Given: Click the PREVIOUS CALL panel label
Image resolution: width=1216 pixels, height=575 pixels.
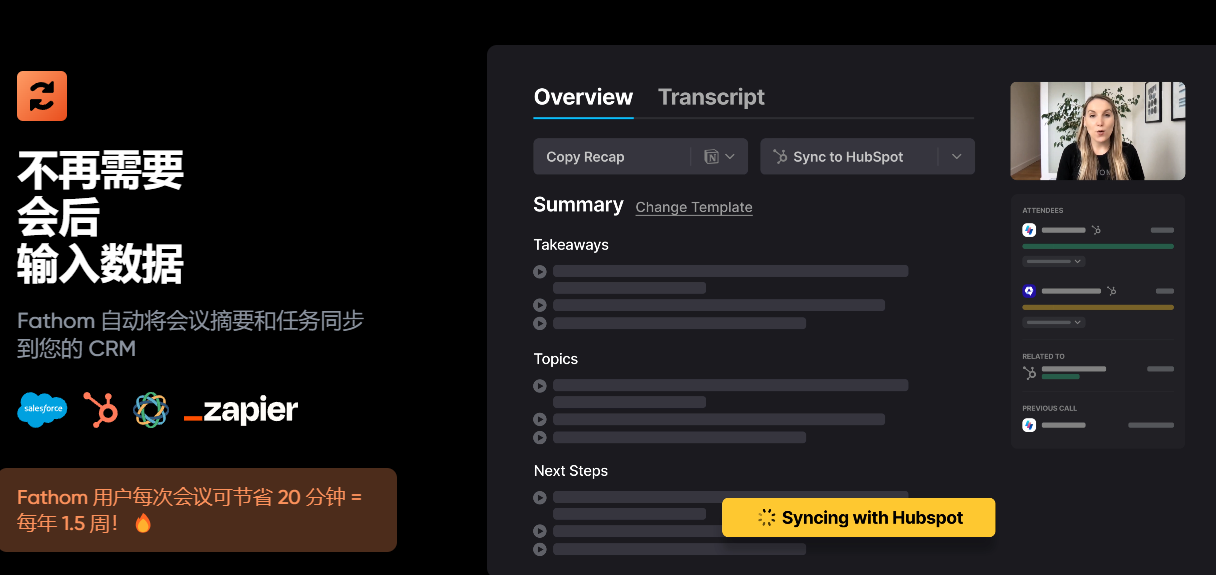Looking at the screenshot, I should (x=1049, y=409).
